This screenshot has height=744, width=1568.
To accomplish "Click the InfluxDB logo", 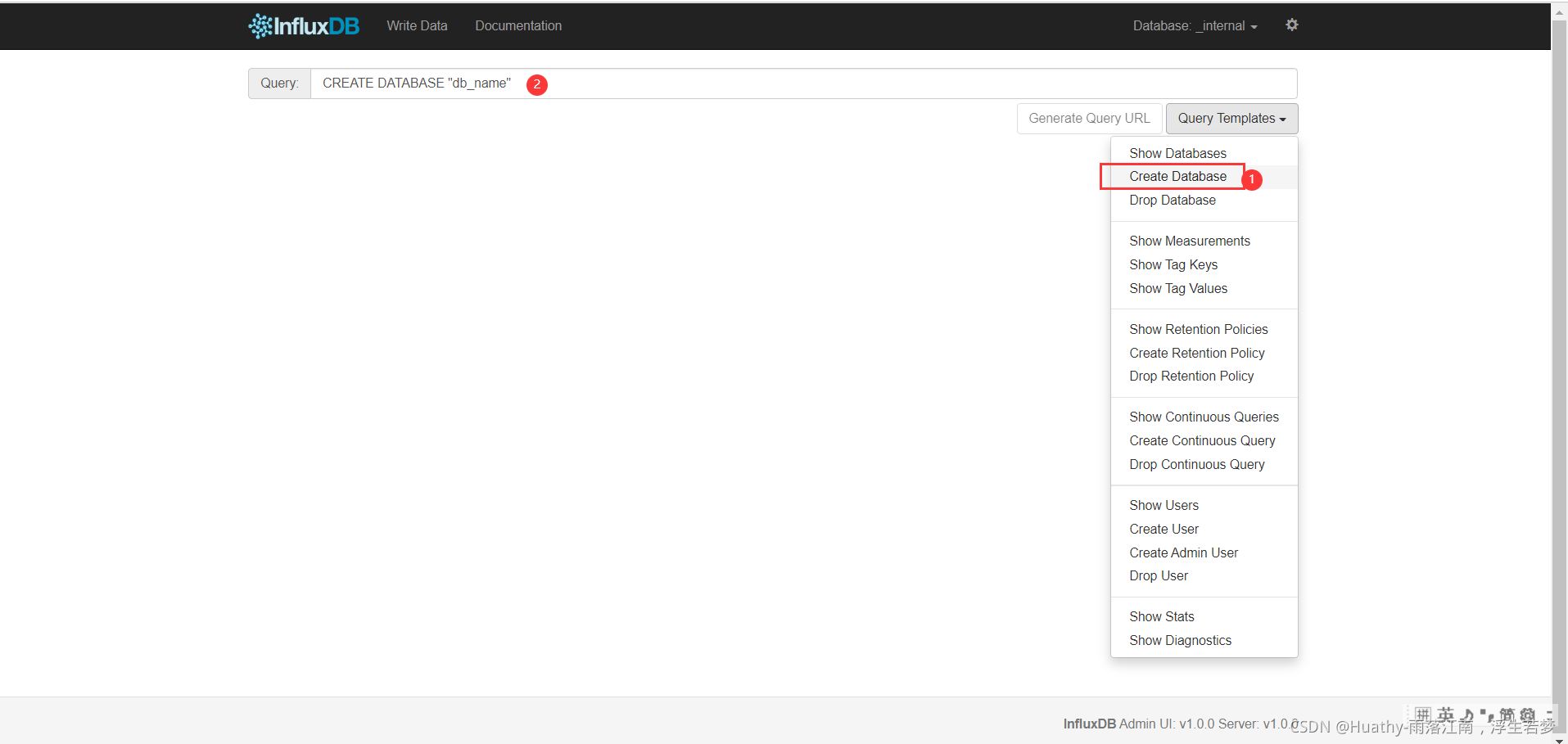I will click(x=304, y=26).
